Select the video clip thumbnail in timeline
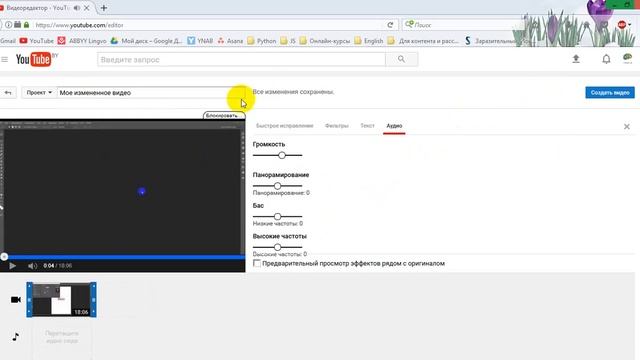The image size is (640, 360). point(61,300)
